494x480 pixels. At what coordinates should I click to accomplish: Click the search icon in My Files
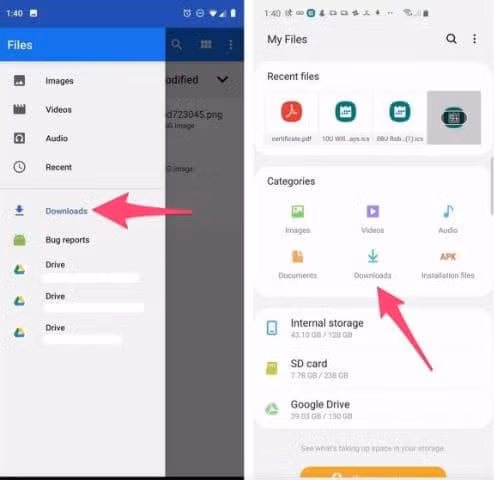click(x=451, y=39)
